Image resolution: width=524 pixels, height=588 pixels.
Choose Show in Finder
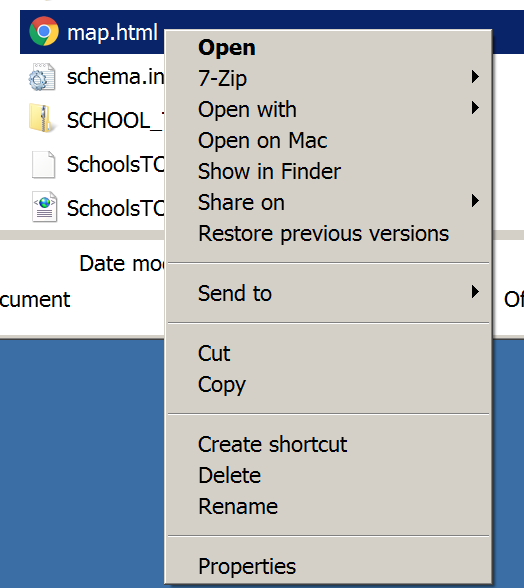click(328, 171)
